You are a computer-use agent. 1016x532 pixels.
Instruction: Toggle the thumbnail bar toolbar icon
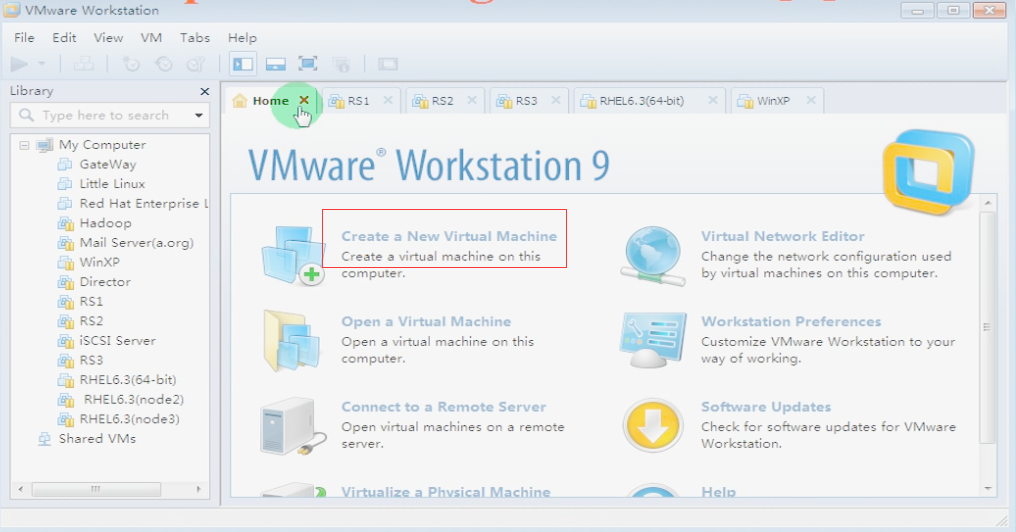[x=275, y=64]
